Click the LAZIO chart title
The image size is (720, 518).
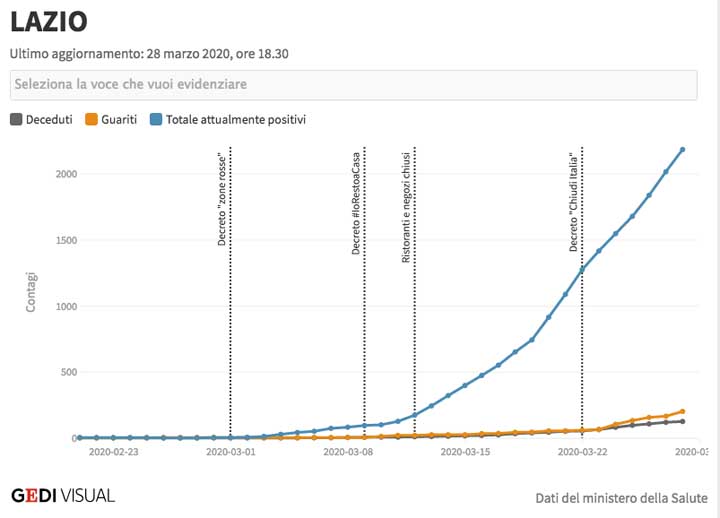49,21
